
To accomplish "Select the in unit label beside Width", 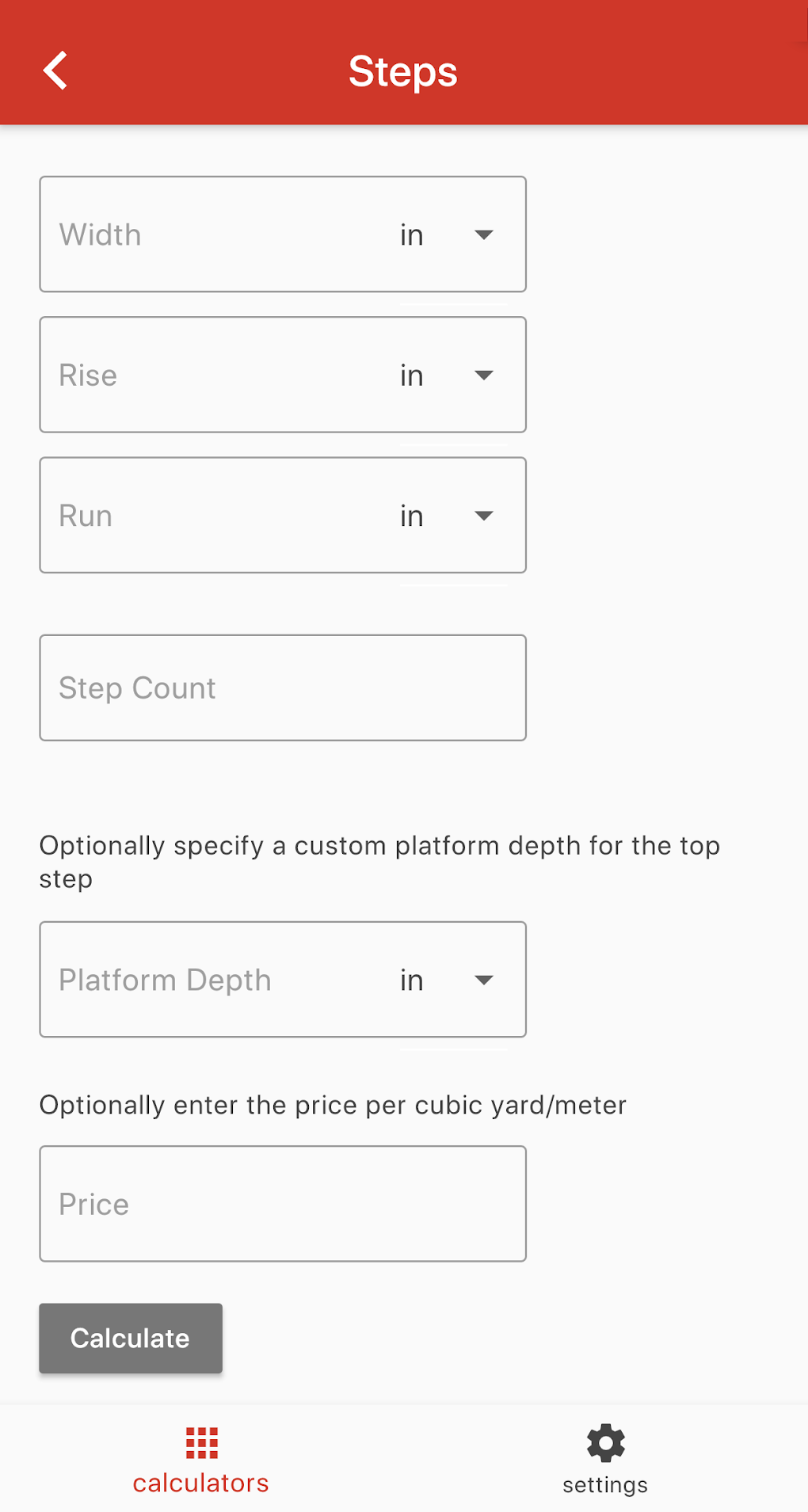I will (411, 234).
